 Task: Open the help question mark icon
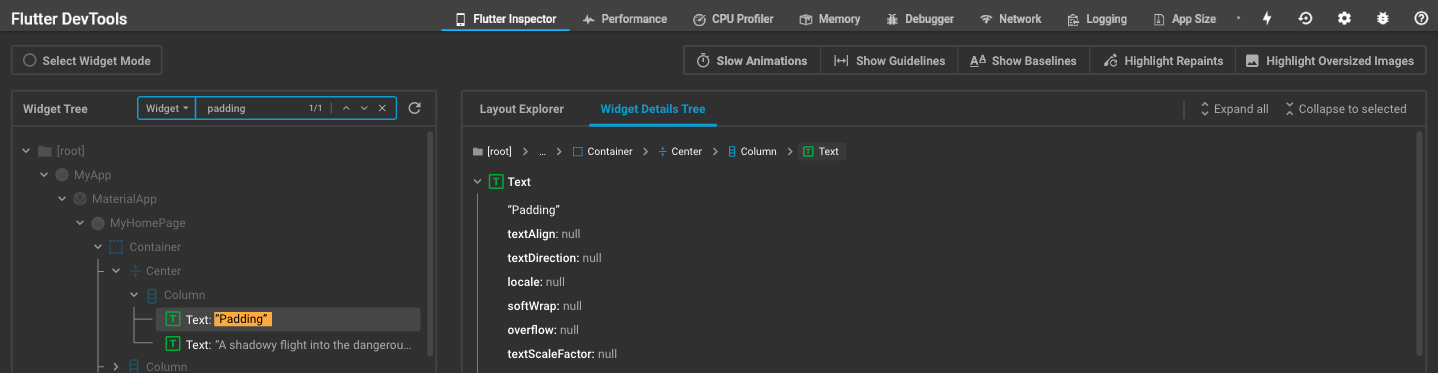click(x=1421, y=19)
